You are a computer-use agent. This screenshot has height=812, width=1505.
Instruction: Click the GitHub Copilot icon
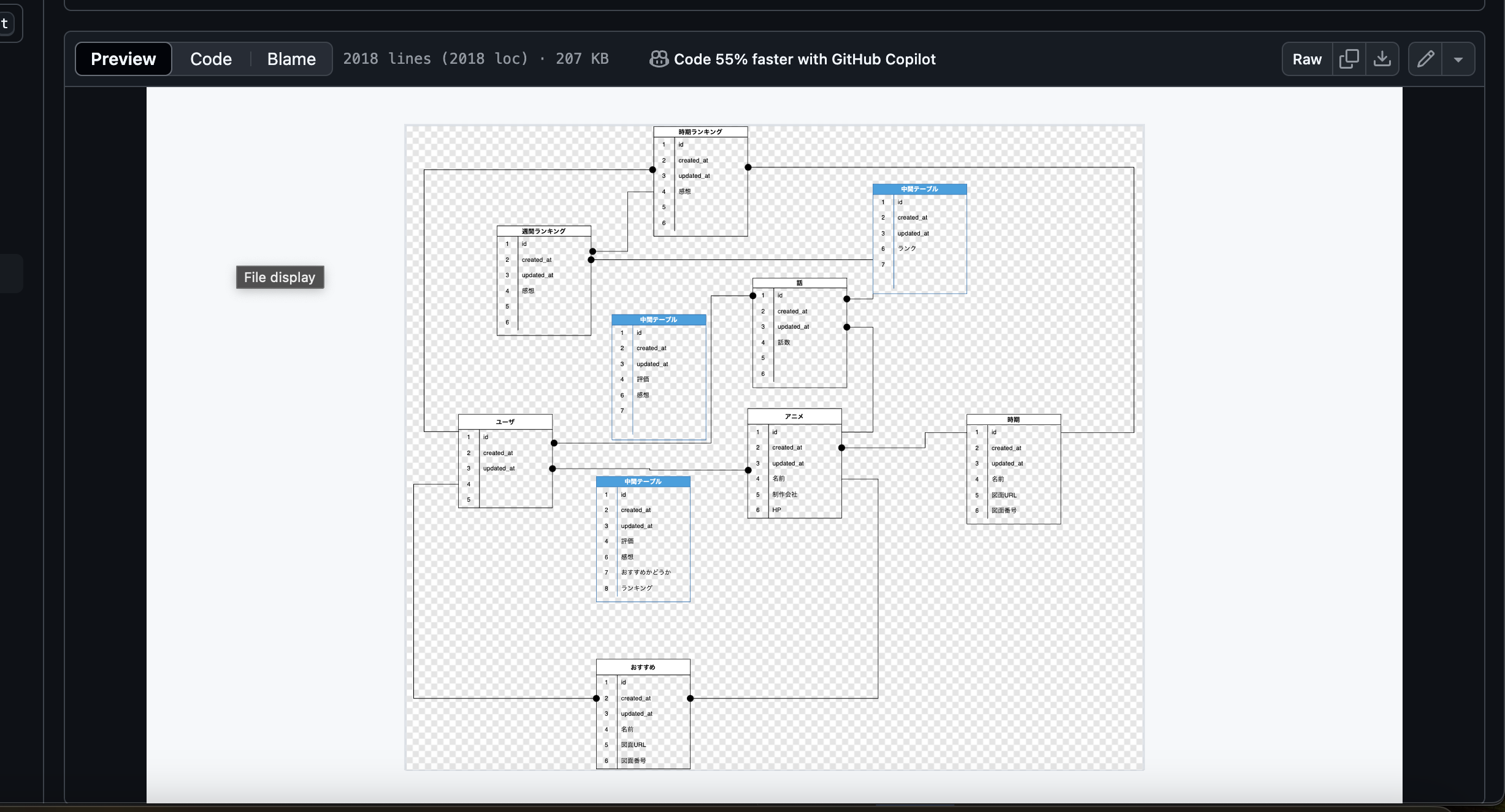click(659, 59)
